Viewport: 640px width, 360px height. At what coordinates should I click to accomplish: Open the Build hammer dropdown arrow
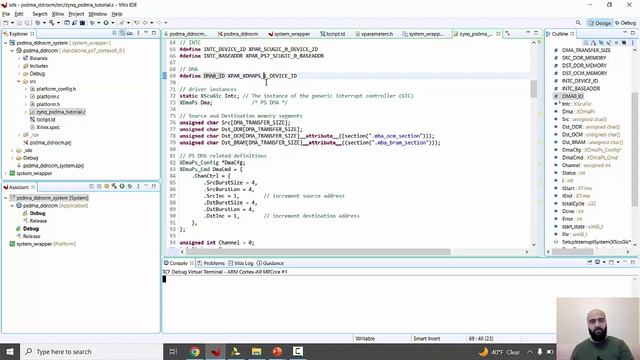coord(58,23)
